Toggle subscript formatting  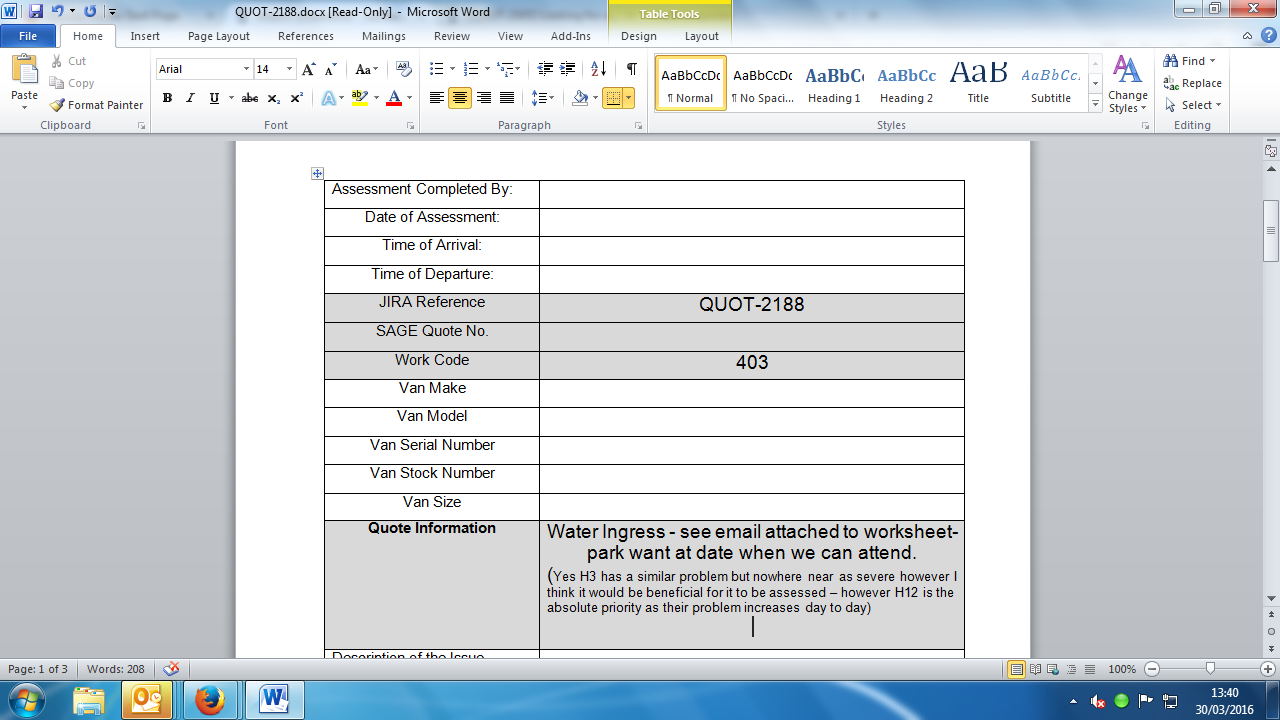(x=274, y=98)
